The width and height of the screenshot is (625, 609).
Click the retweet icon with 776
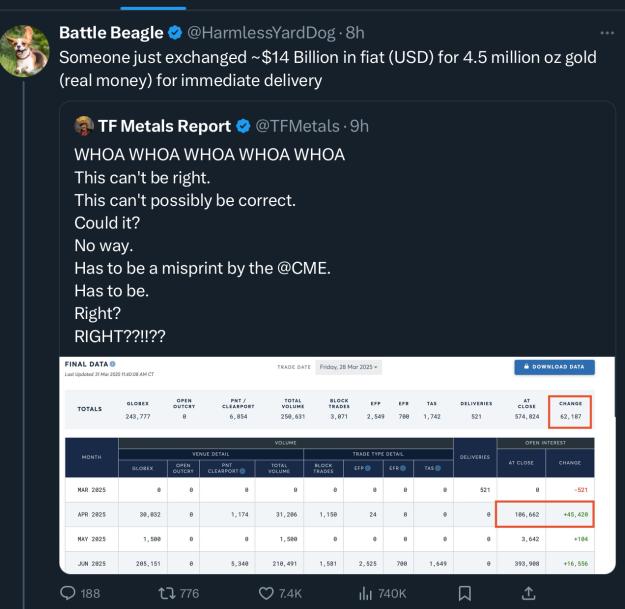(167, 593)
